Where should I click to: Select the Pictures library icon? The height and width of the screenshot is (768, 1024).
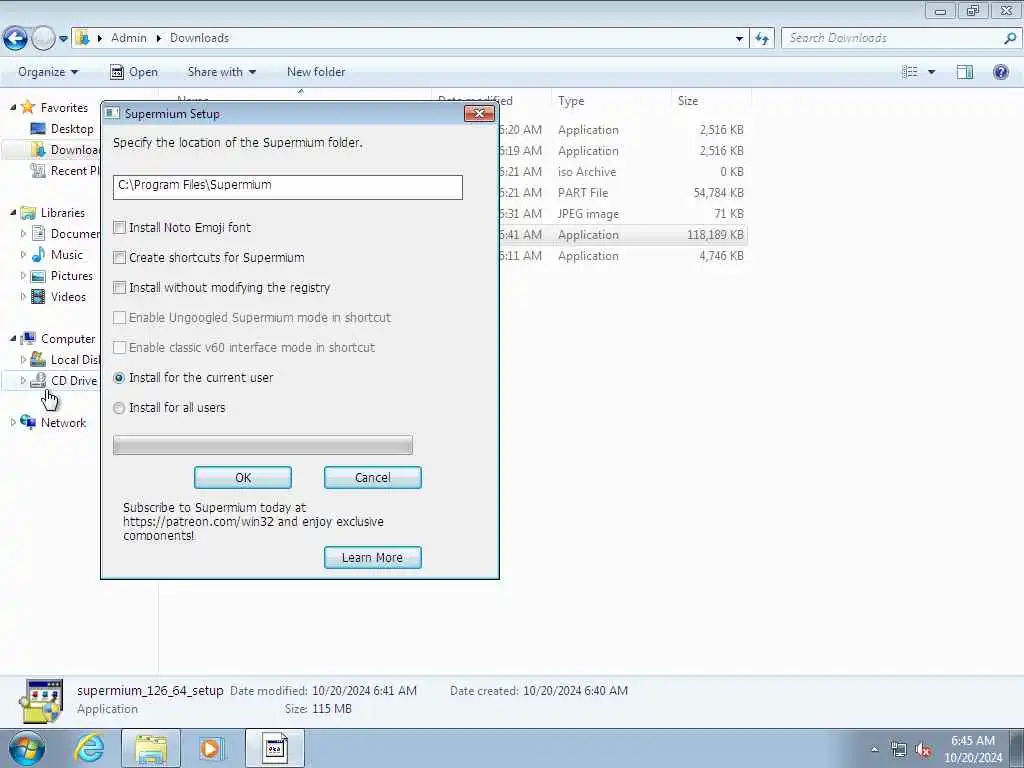39,276
